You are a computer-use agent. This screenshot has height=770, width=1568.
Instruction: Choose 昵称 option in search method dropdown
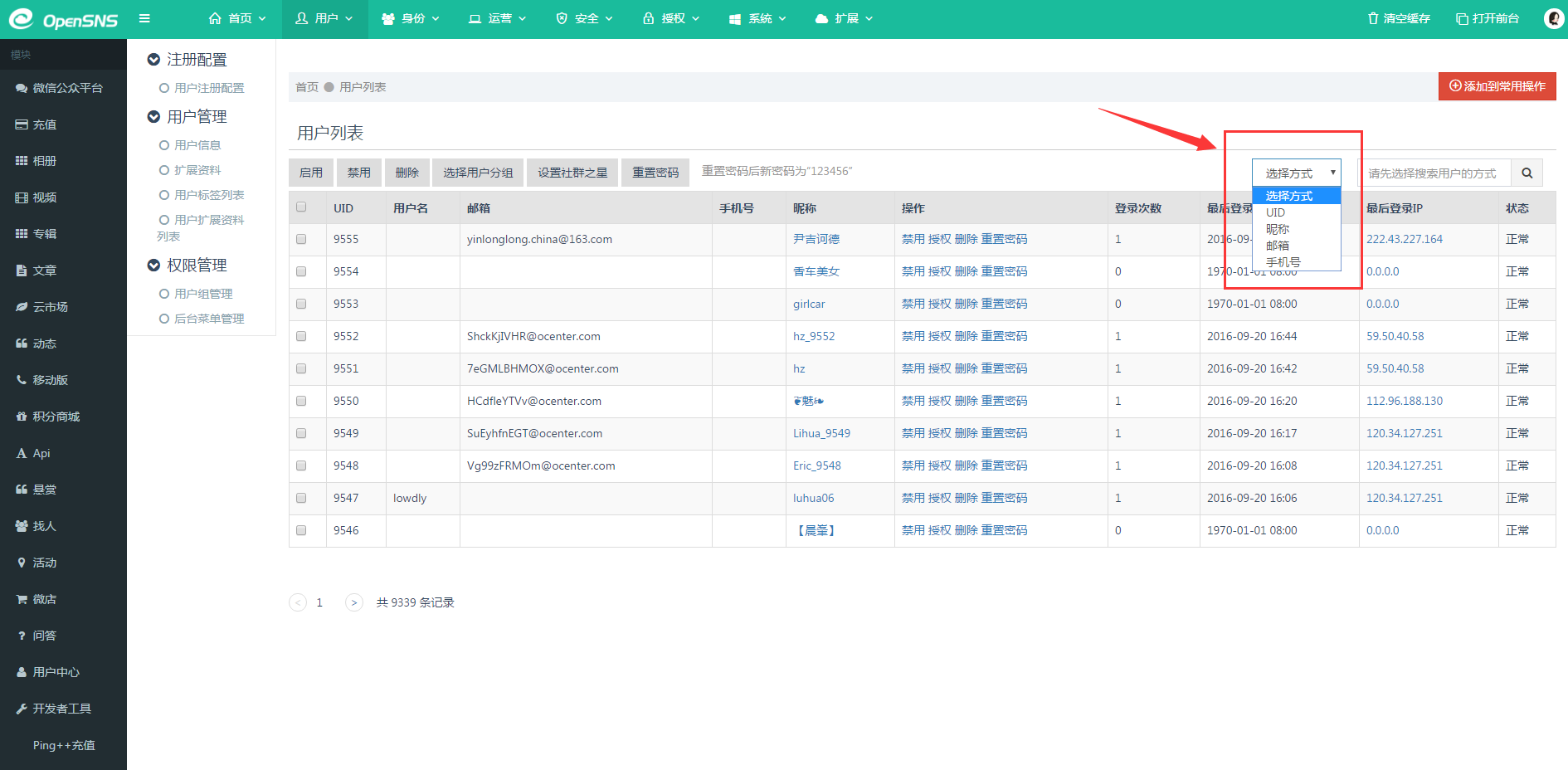[x=1278, y=229]
